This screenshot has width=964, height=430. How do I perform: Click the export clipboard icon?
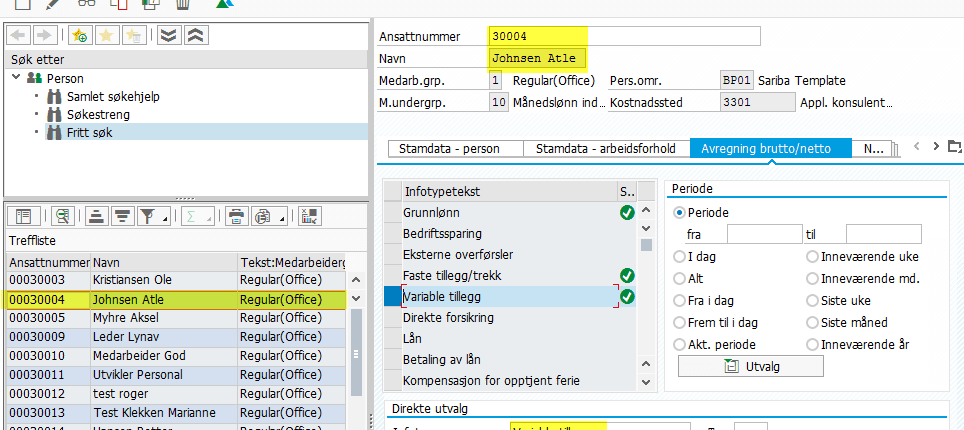[x=263, y=216]
